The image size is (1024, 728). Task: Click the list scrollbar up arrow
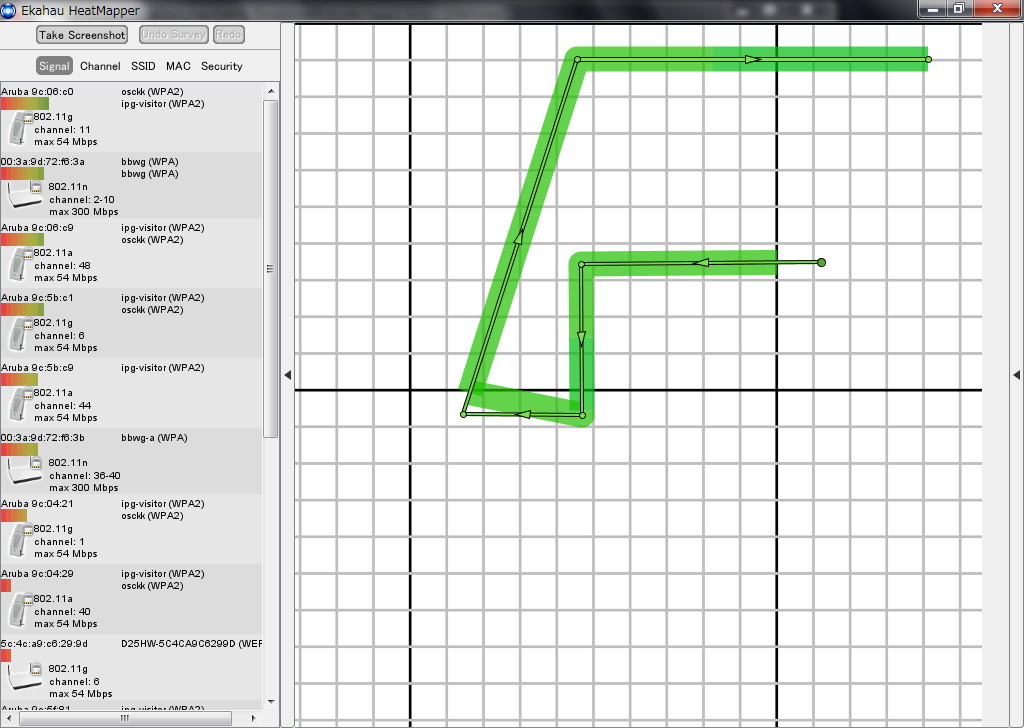pos(271,91)
